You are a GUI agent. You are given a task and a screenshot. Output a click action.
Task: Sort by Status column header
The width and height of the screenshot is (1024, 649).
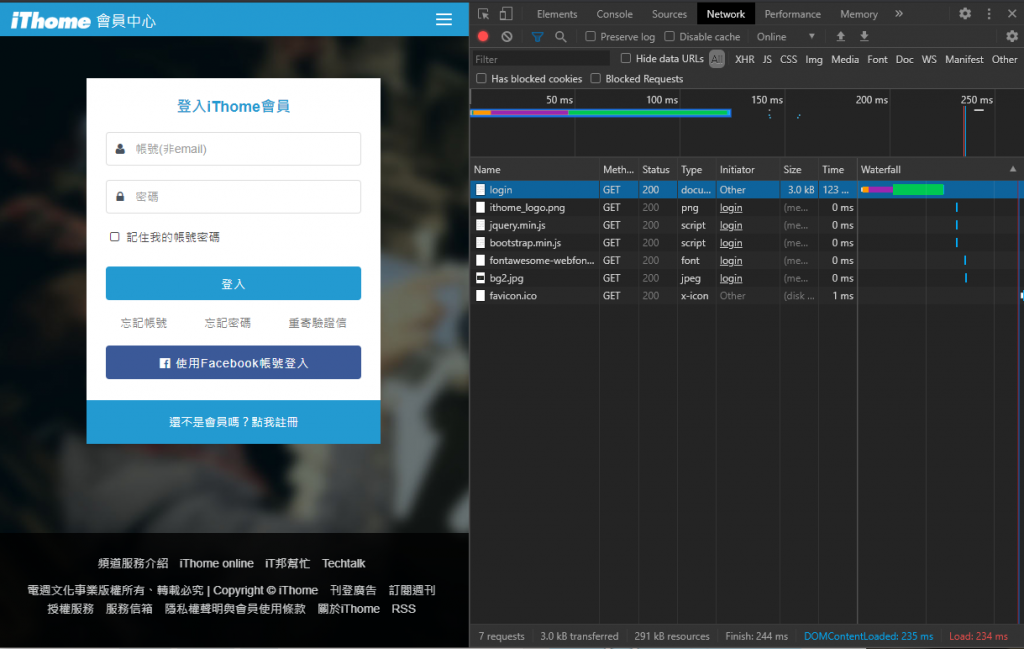[656, 169]
